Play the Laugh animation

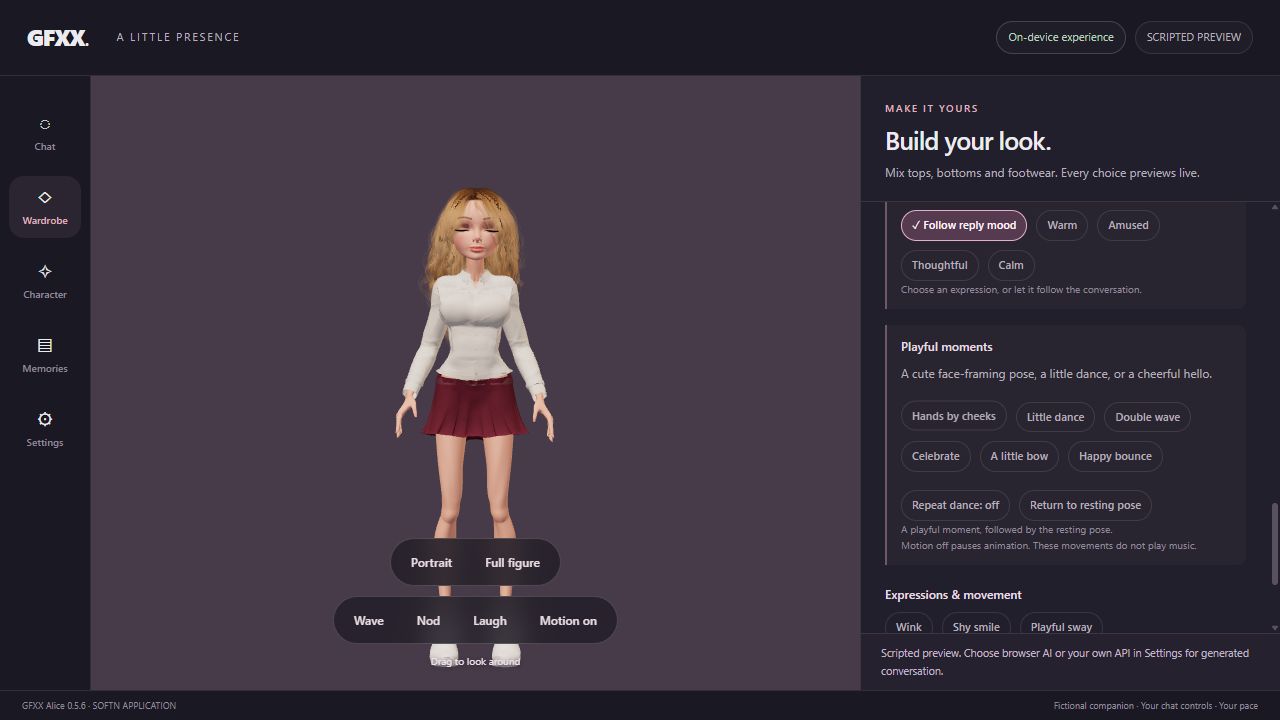490,621
